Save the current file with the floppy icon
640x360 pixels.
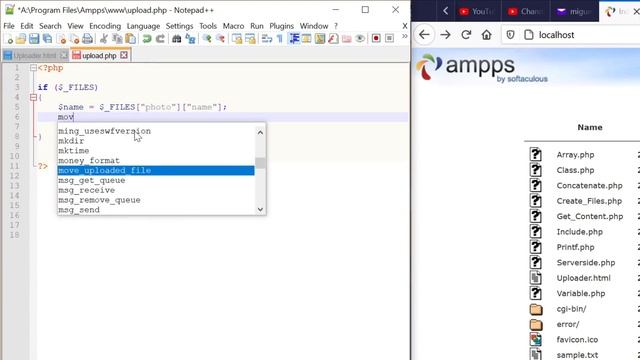click(x=34, y=39)
